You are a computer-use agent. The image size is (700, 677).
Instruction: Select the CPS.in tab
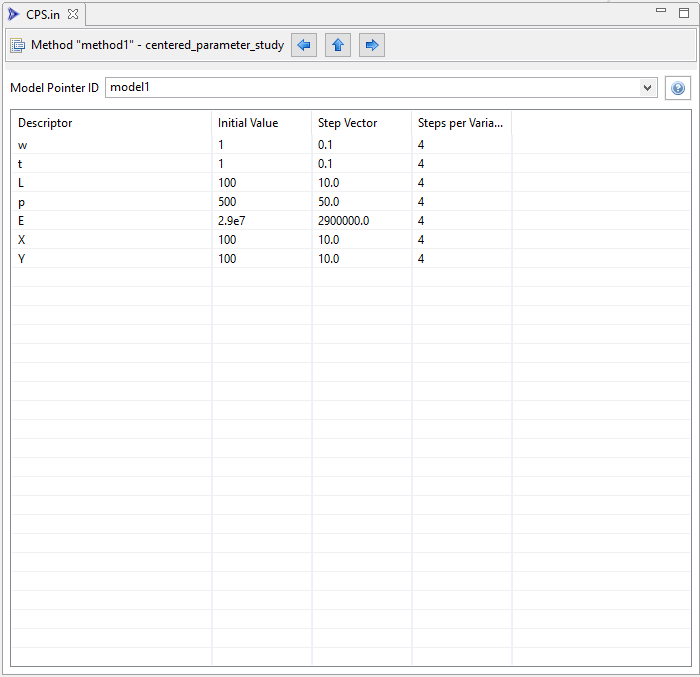coord(43,13)
